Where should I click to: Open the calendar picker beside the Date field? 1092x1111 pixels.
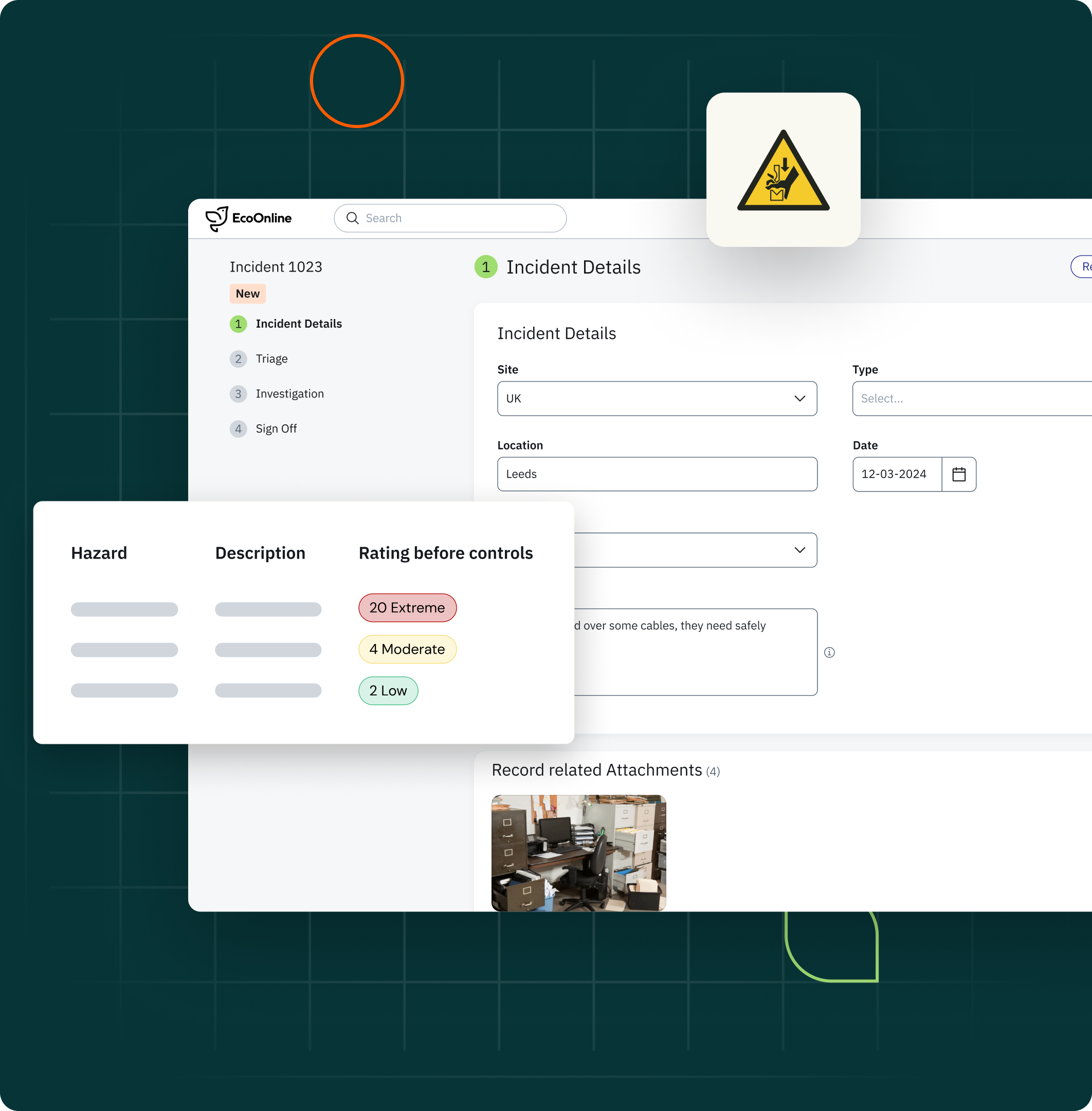point(959,474)
